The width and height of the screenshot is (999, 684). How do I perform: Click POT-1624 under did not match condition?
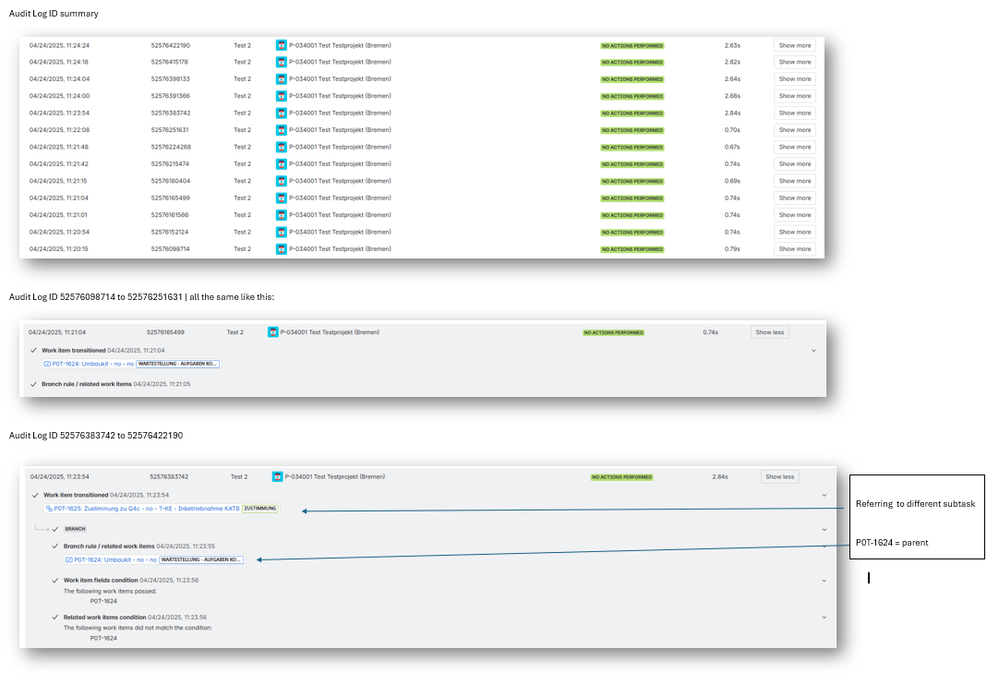pos(103,638)
